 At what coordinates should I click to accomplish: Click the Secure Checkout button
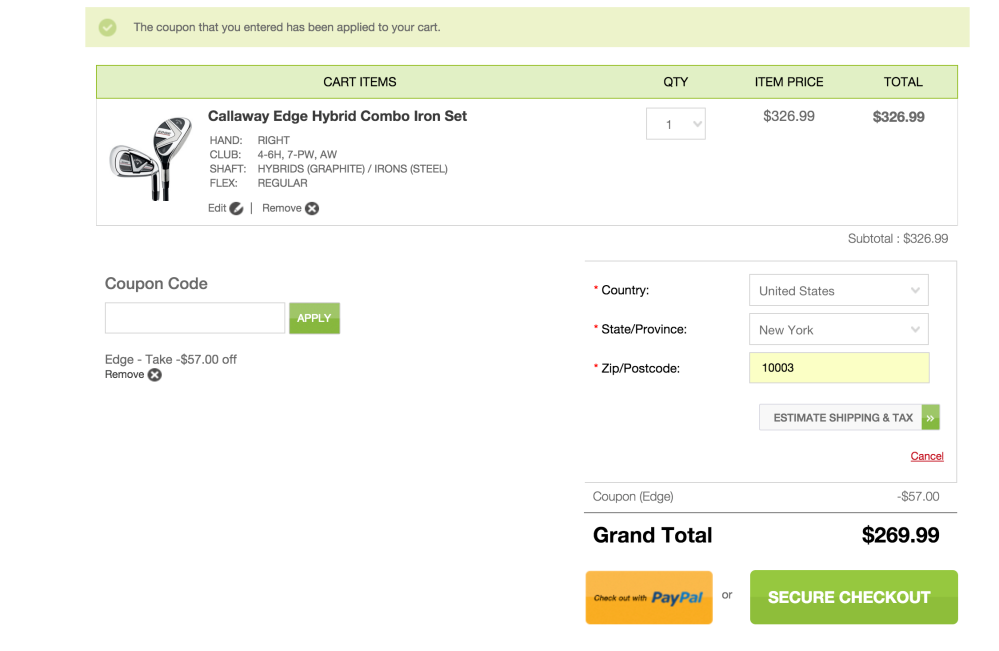[853, 597]
